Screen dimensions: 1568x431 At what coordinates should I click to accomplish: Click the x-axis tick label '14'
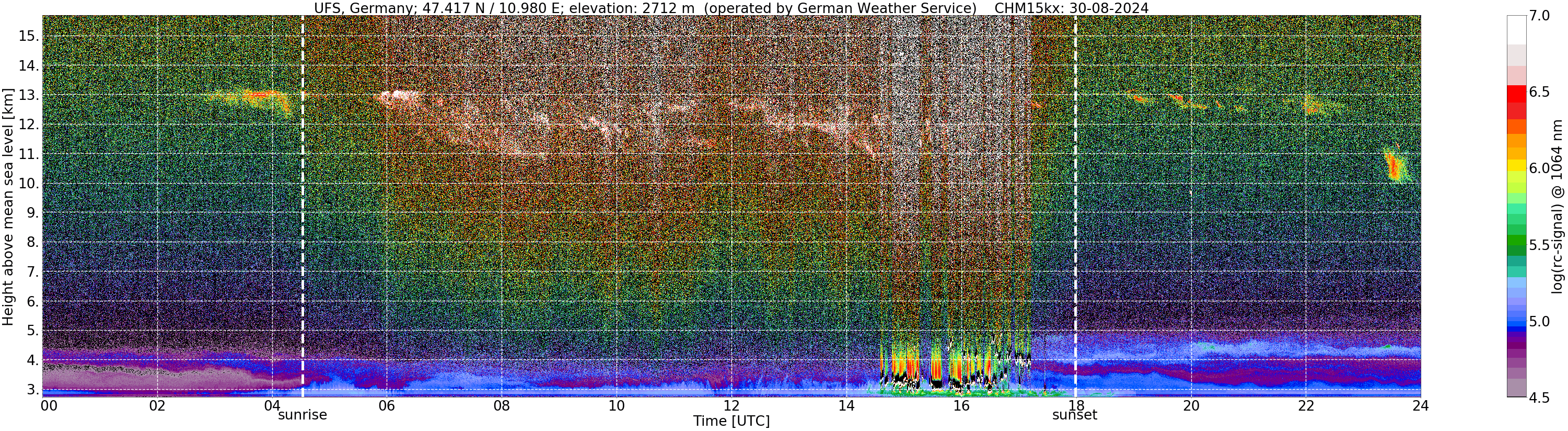846,405
